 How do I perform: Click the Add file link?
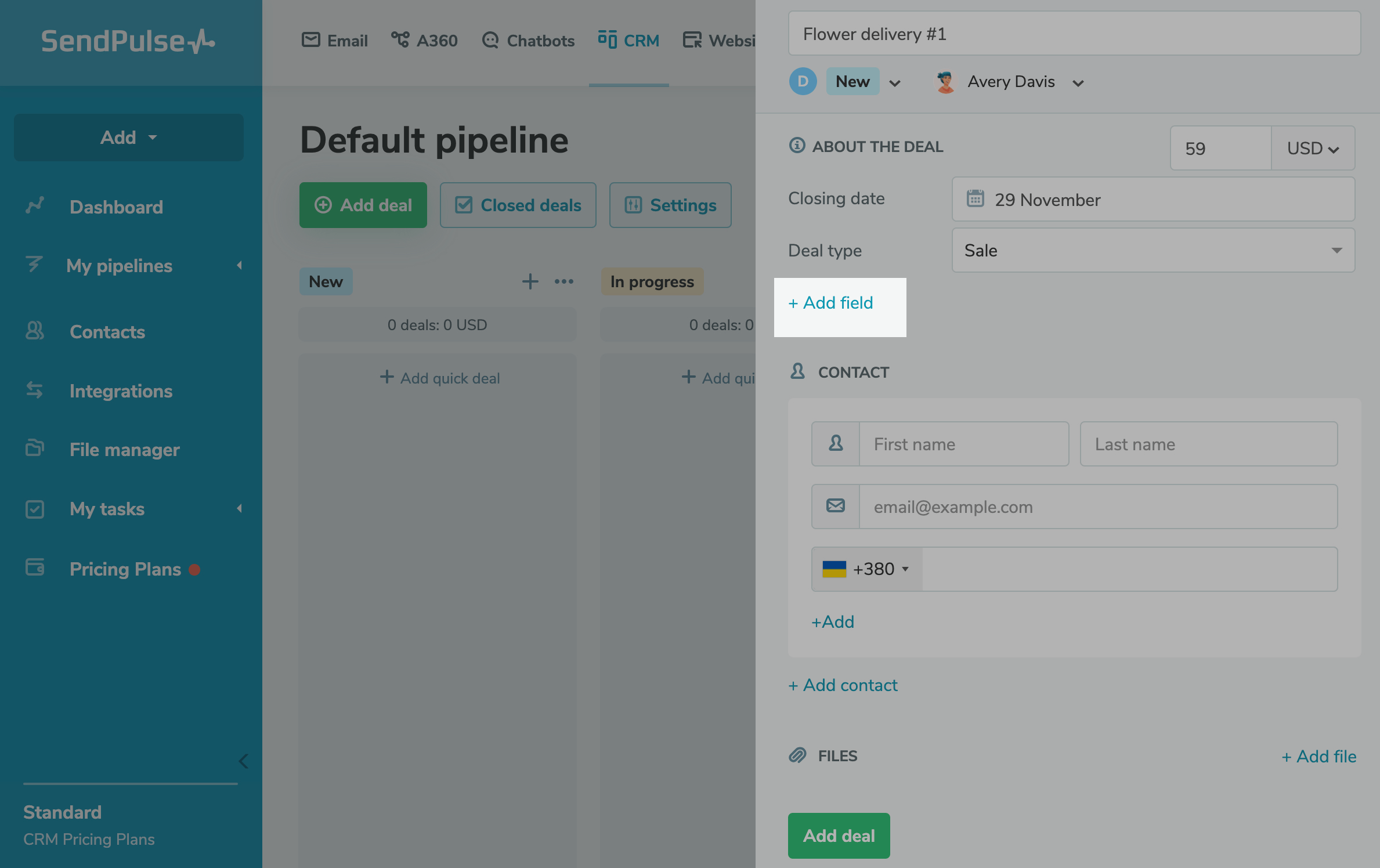(x=1318, y=757)
